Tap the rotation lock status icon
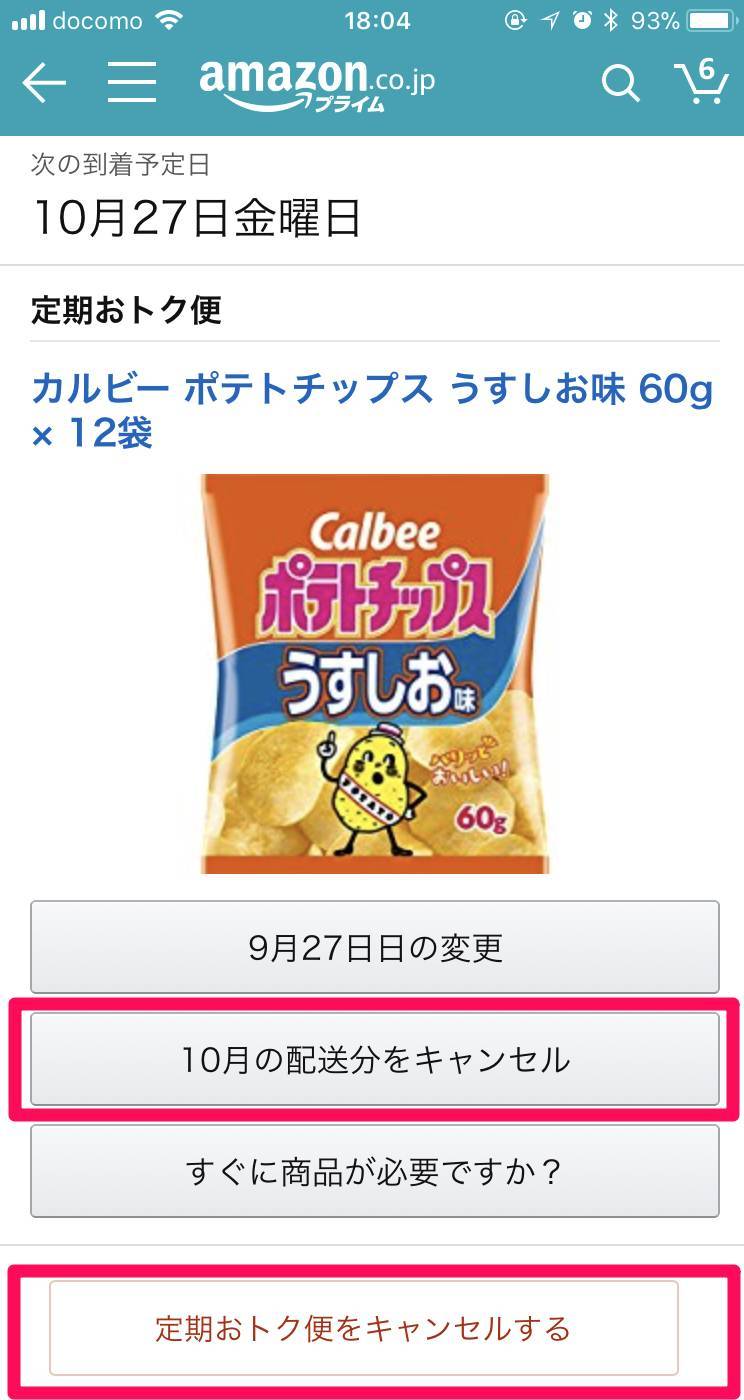This screenshot has width=744, height=1400. 515,21
